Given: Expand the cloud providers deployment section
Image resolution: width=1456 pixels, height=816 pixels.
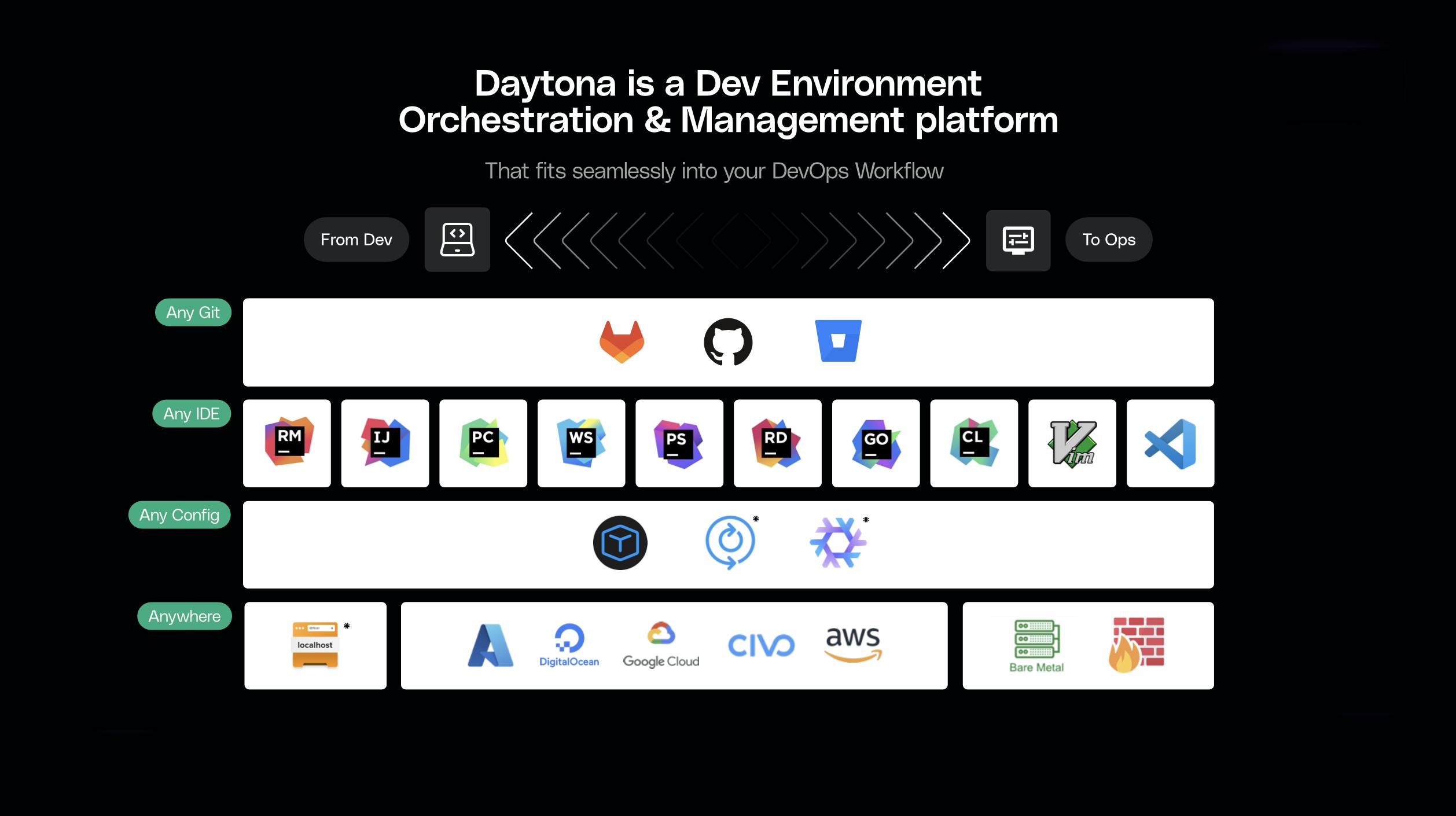Looking at the screenshot, I should pos(676,644).
